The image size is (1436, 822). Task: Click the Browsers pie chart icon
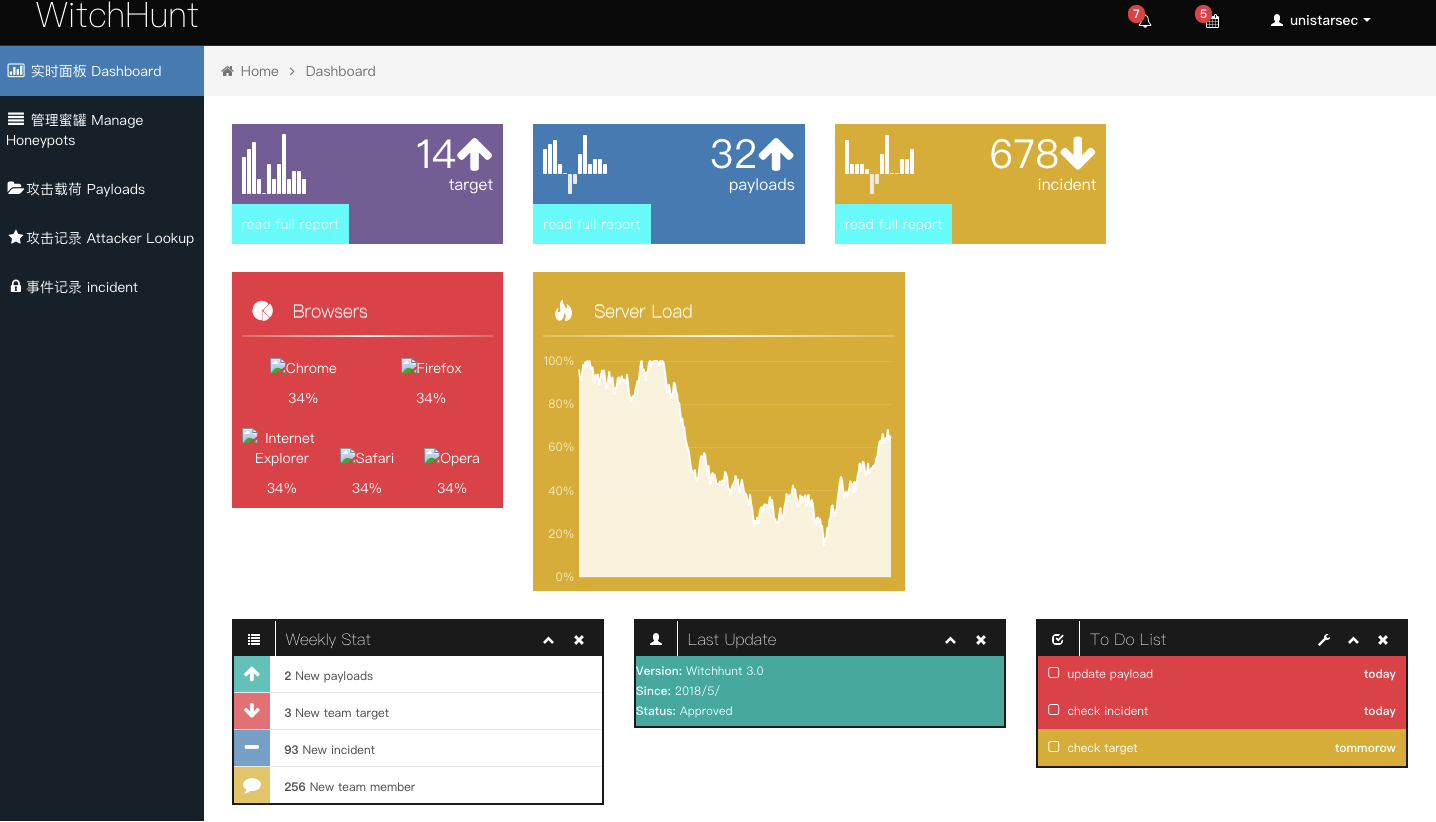(262, 311)
